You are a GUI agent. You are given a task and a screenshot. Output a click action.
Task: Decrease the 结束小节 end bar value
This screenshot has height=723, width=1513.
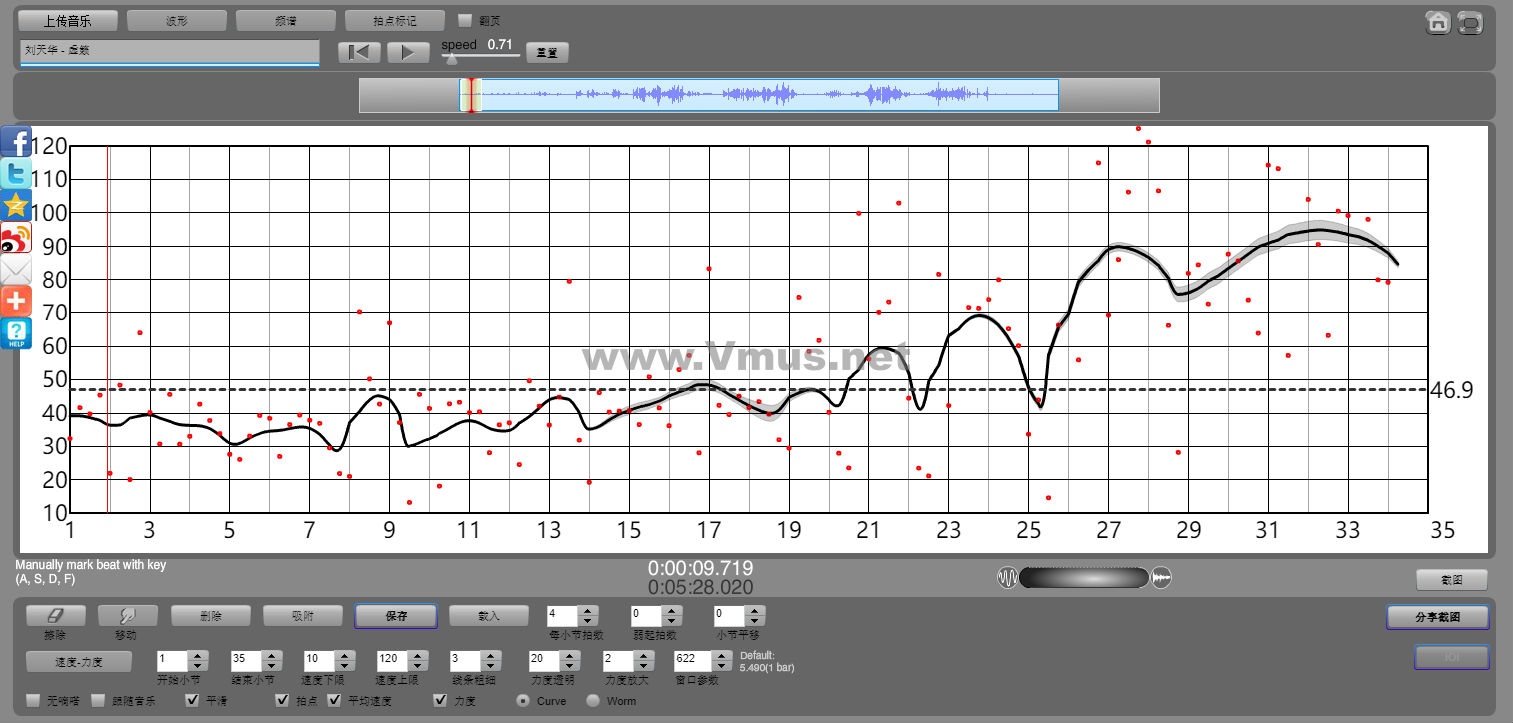(271, 666)
